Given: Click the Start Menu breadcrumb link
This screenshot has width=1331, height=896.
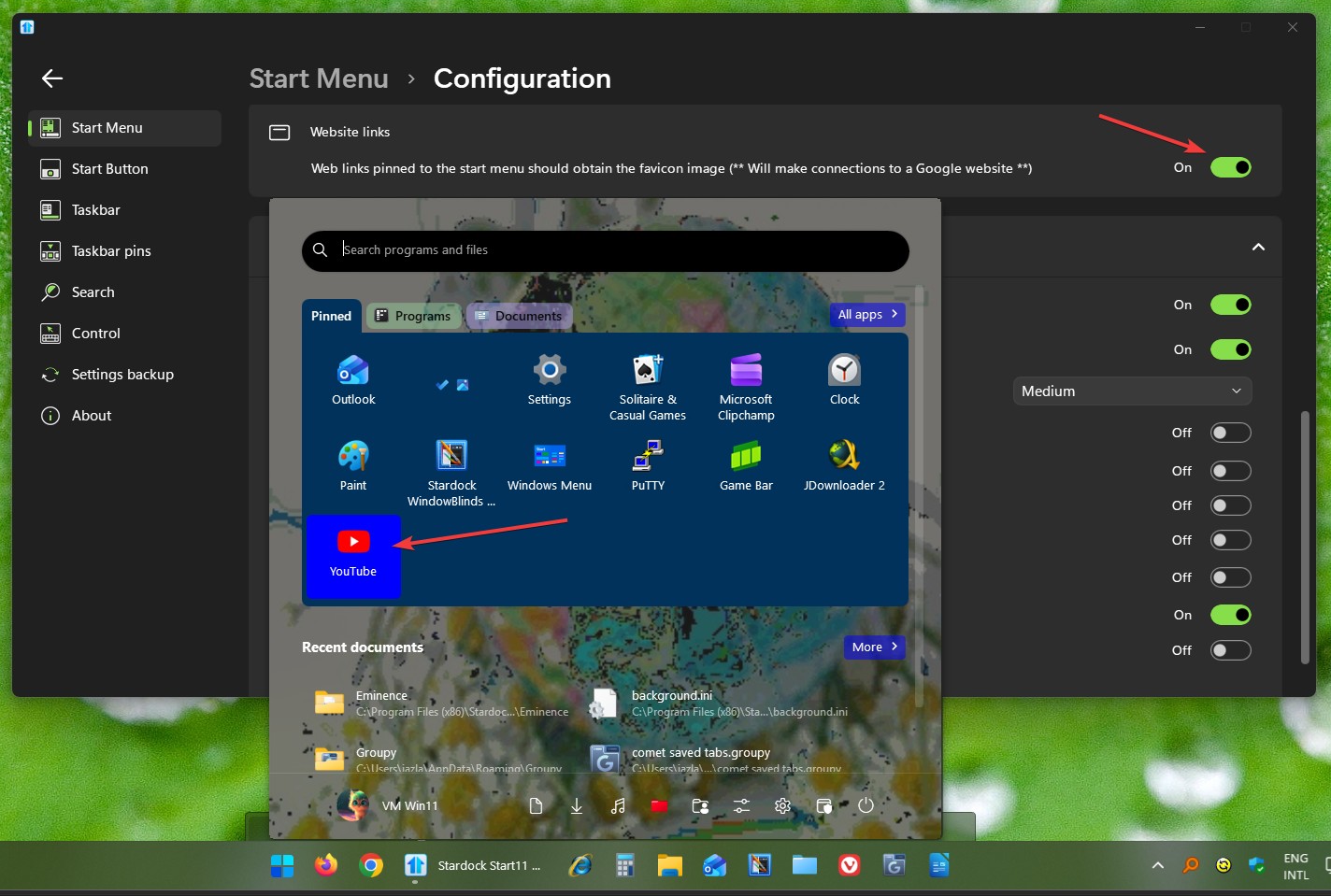Looking at the screenshot, I should point(319,78).
